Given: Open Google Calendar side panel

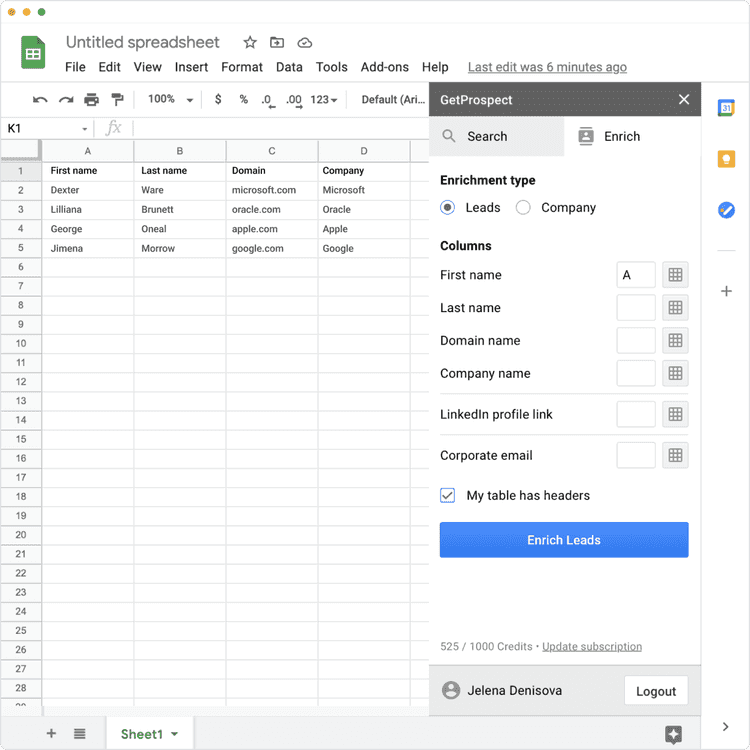Looking at the screenshot, I should (726, 108).
